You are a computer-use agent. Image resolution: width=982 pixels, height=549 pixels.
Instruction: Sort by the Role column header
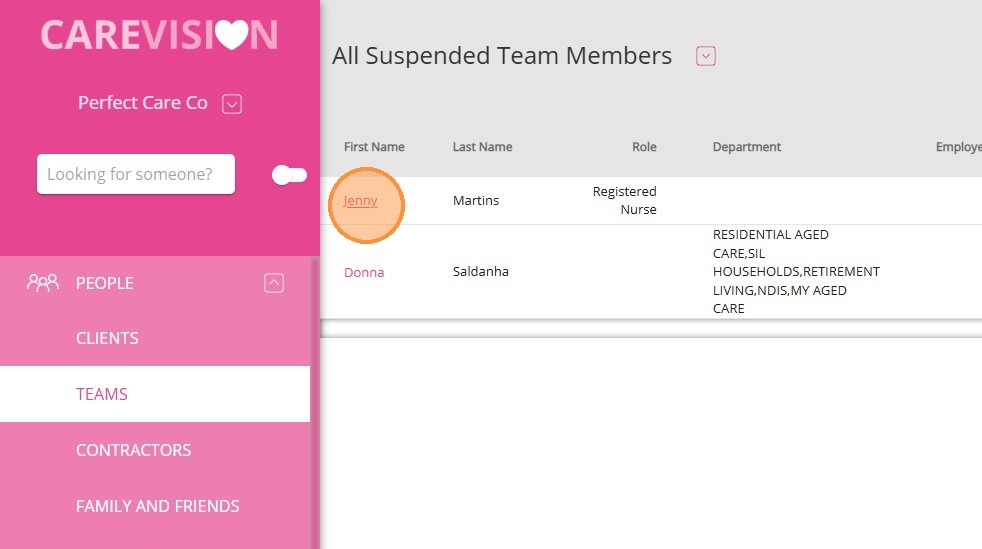644,147
